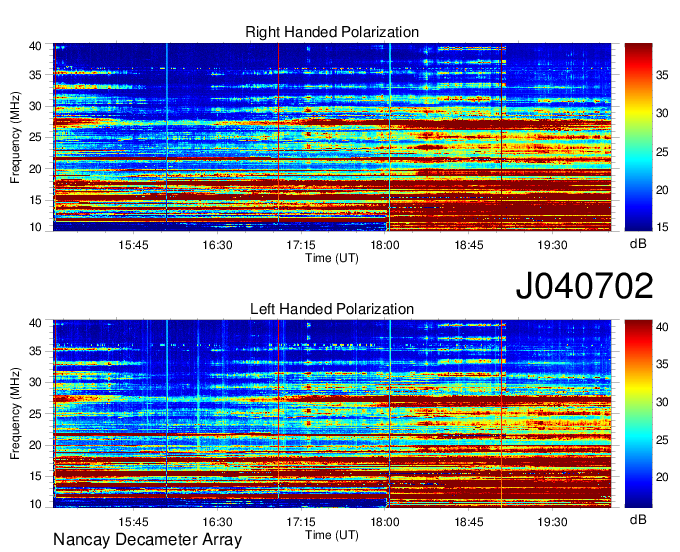The width and height of the screenshot is (680, 552).
Task: Click the 20 frequency tick on top plot
Action: point(35,169)
